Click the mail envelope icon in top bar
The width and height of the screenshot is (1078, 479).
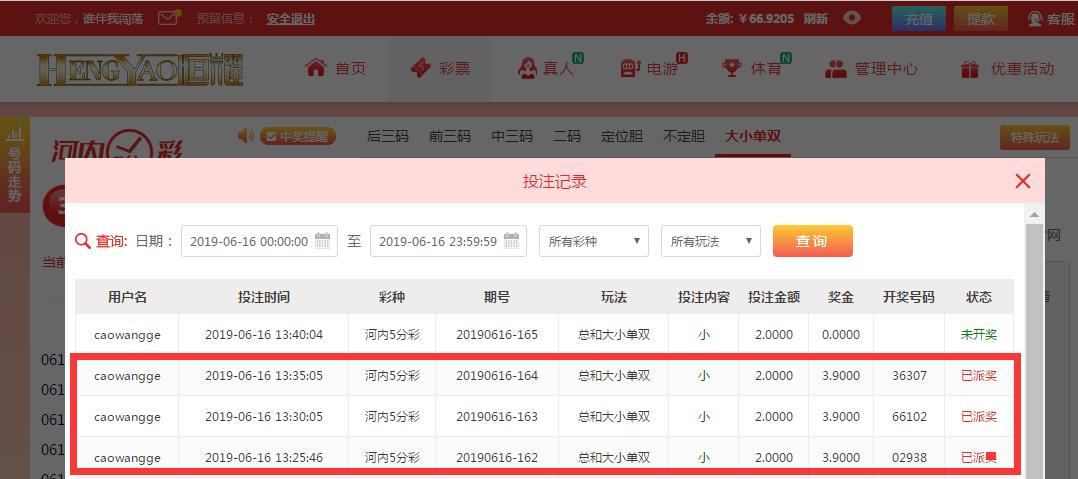click(170, 17)
